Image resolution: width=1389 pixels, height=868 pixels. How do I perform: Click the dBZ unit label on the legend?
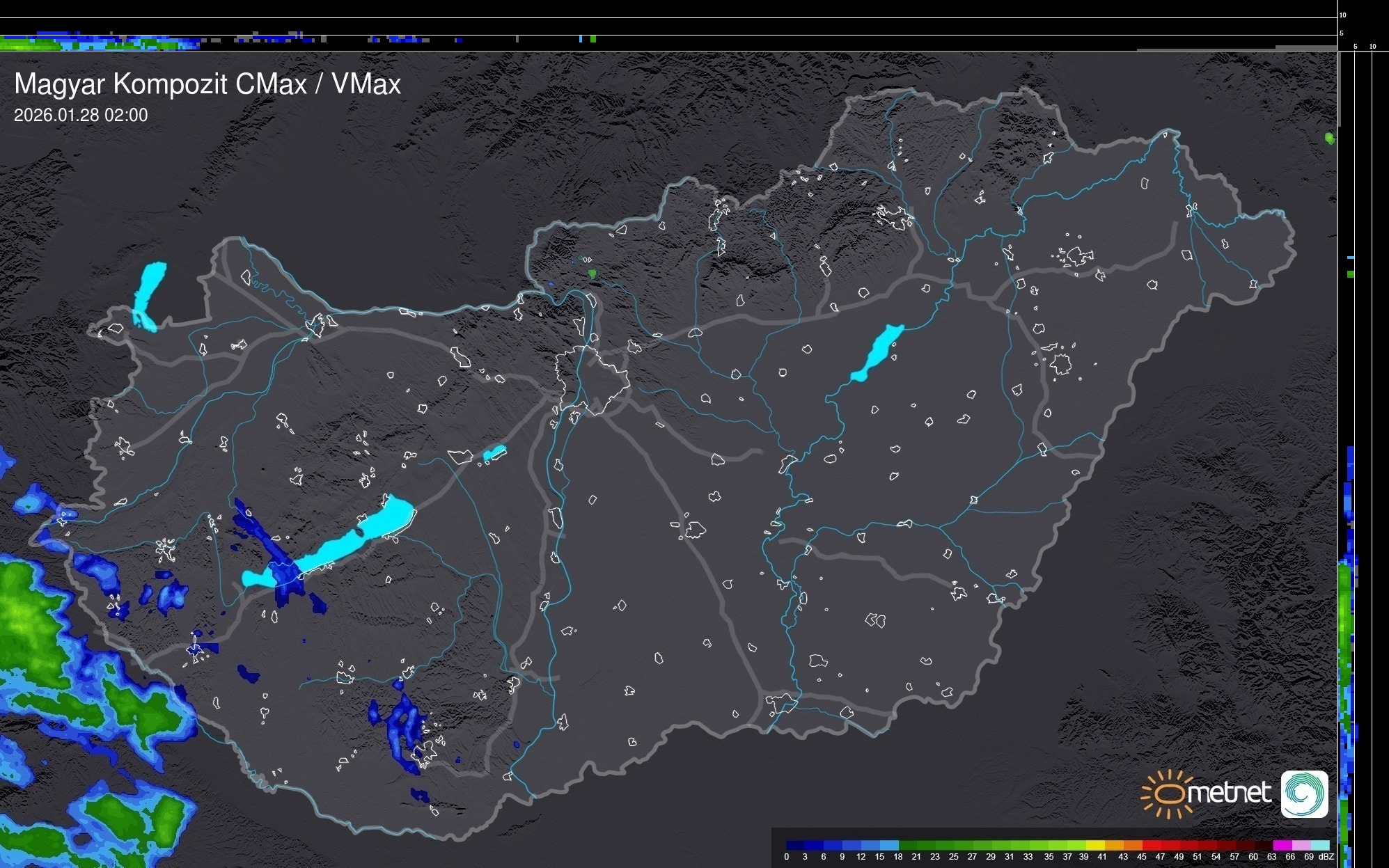(1326, 857)
